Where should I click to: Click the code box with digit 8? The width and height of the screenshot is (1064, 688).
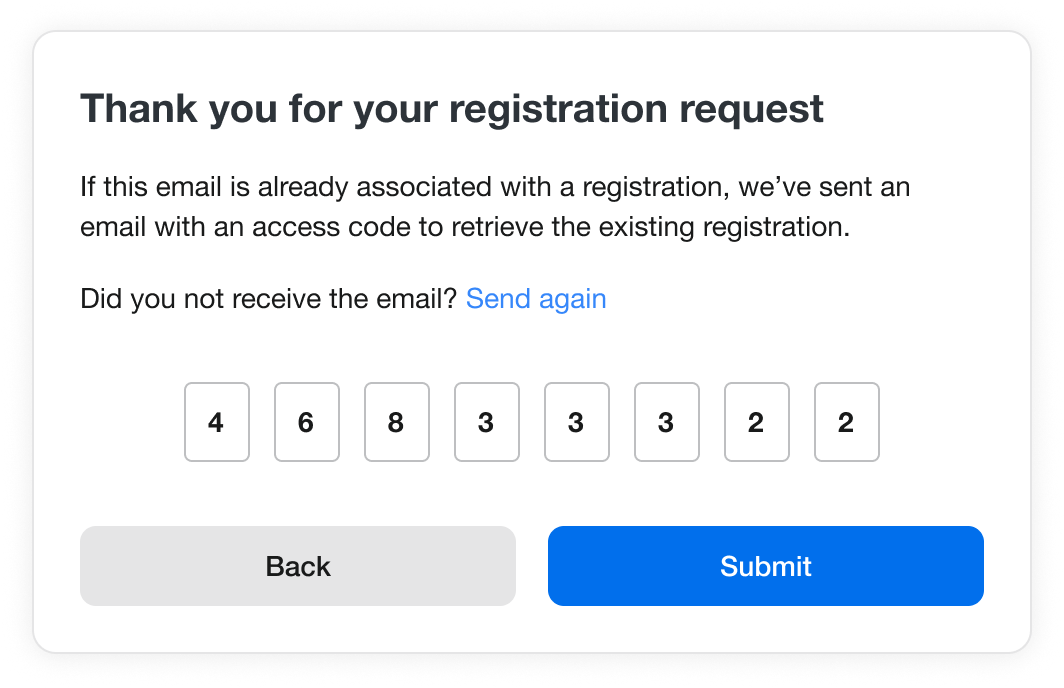[397, 422]
